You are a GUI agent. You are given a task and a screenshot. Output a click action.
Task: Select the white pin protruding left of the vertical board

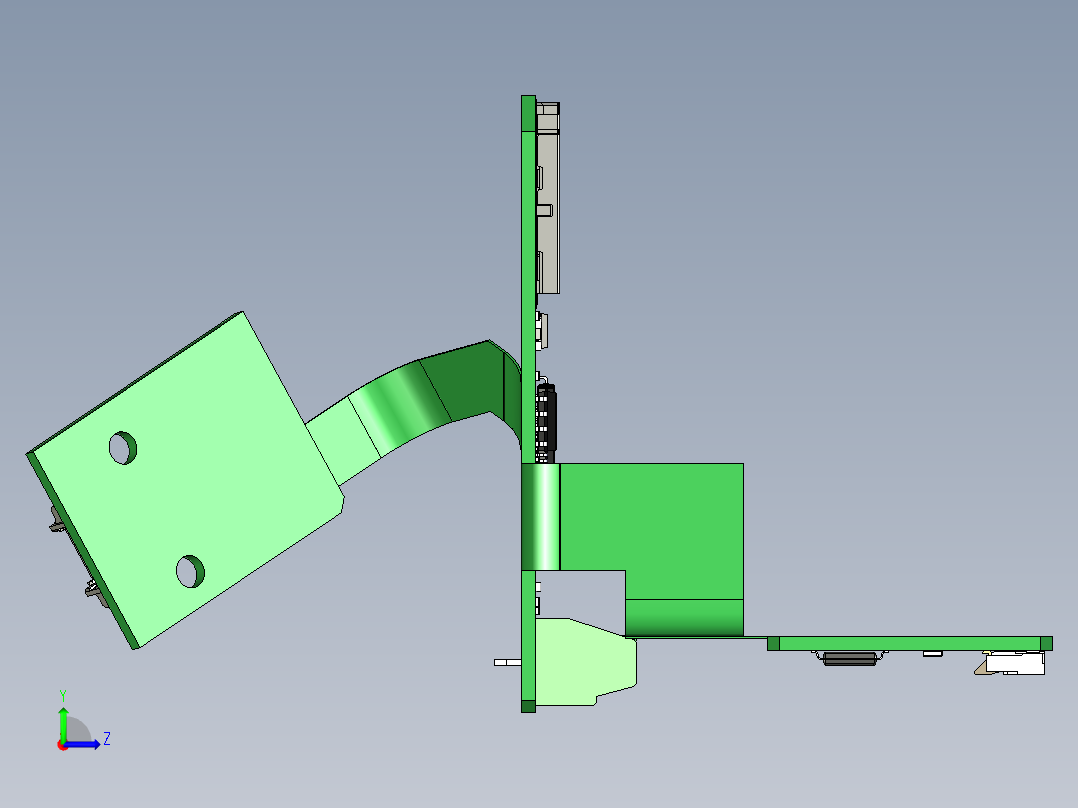[x=507, y=662]
